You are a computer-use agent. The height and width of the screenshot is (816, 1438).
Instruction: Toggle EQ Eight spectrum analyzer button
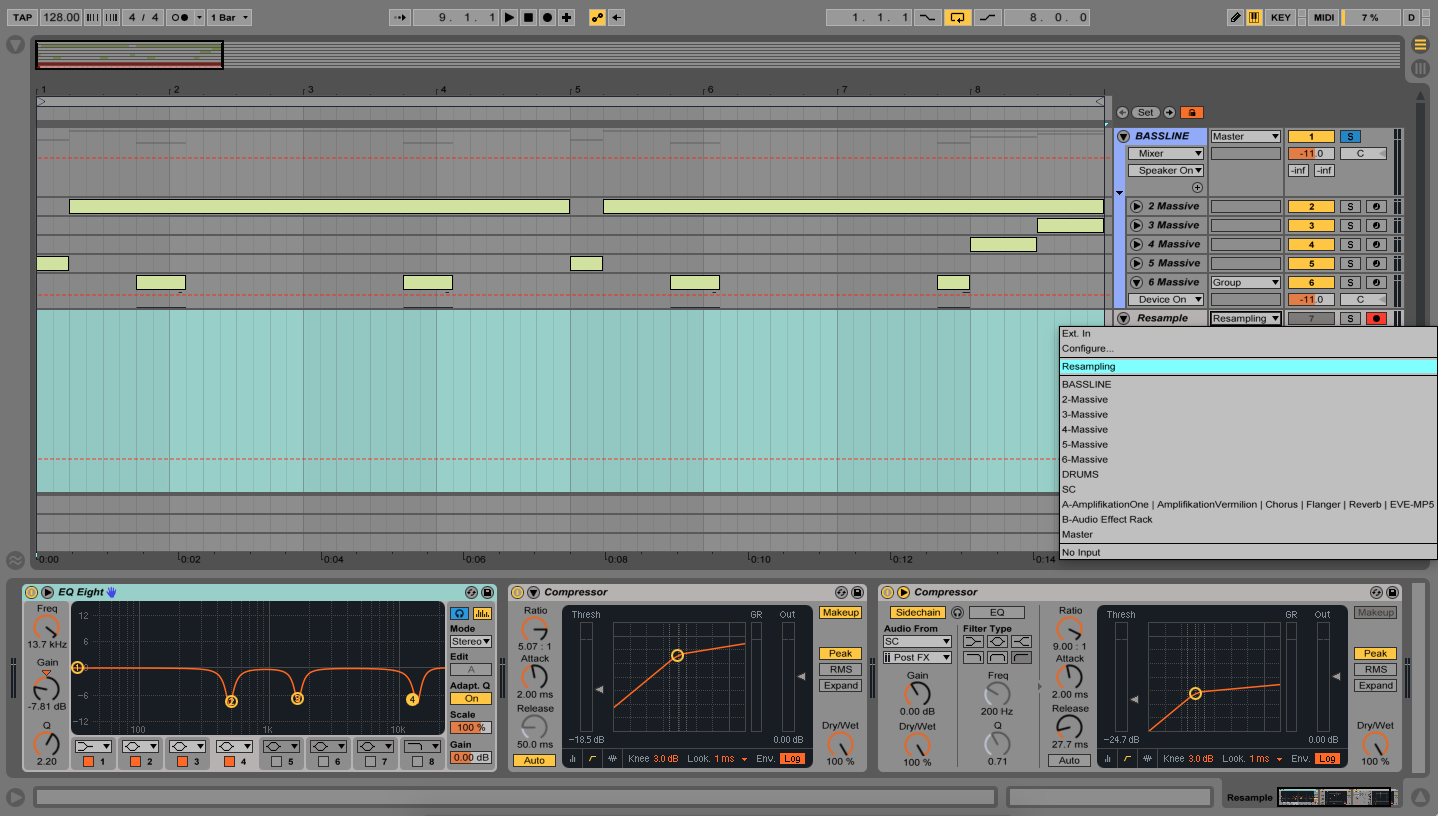point(482,612)
